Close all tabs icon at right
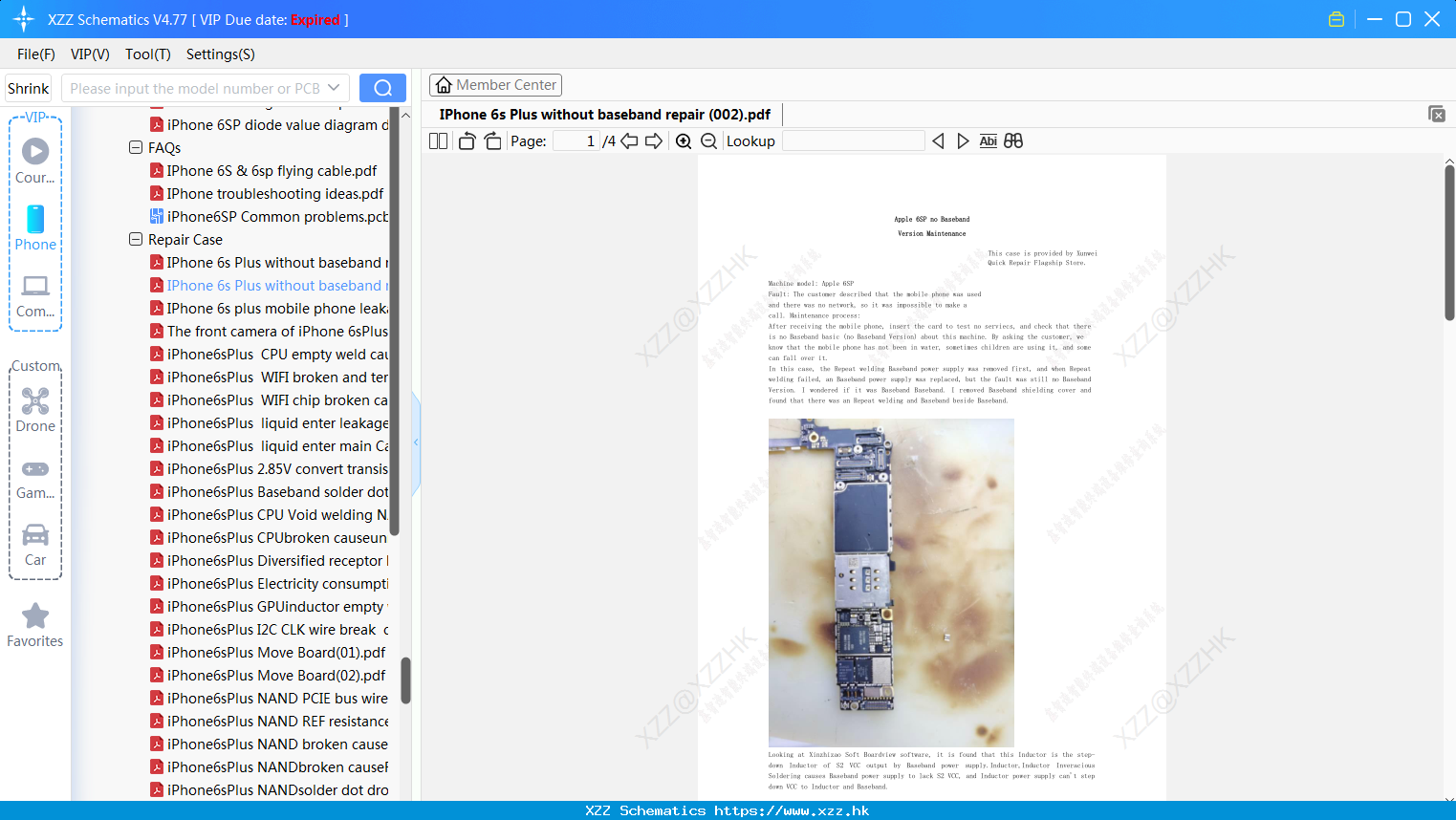The width and height of the screenshot is (1456, 820). (x=1437, y=114)
